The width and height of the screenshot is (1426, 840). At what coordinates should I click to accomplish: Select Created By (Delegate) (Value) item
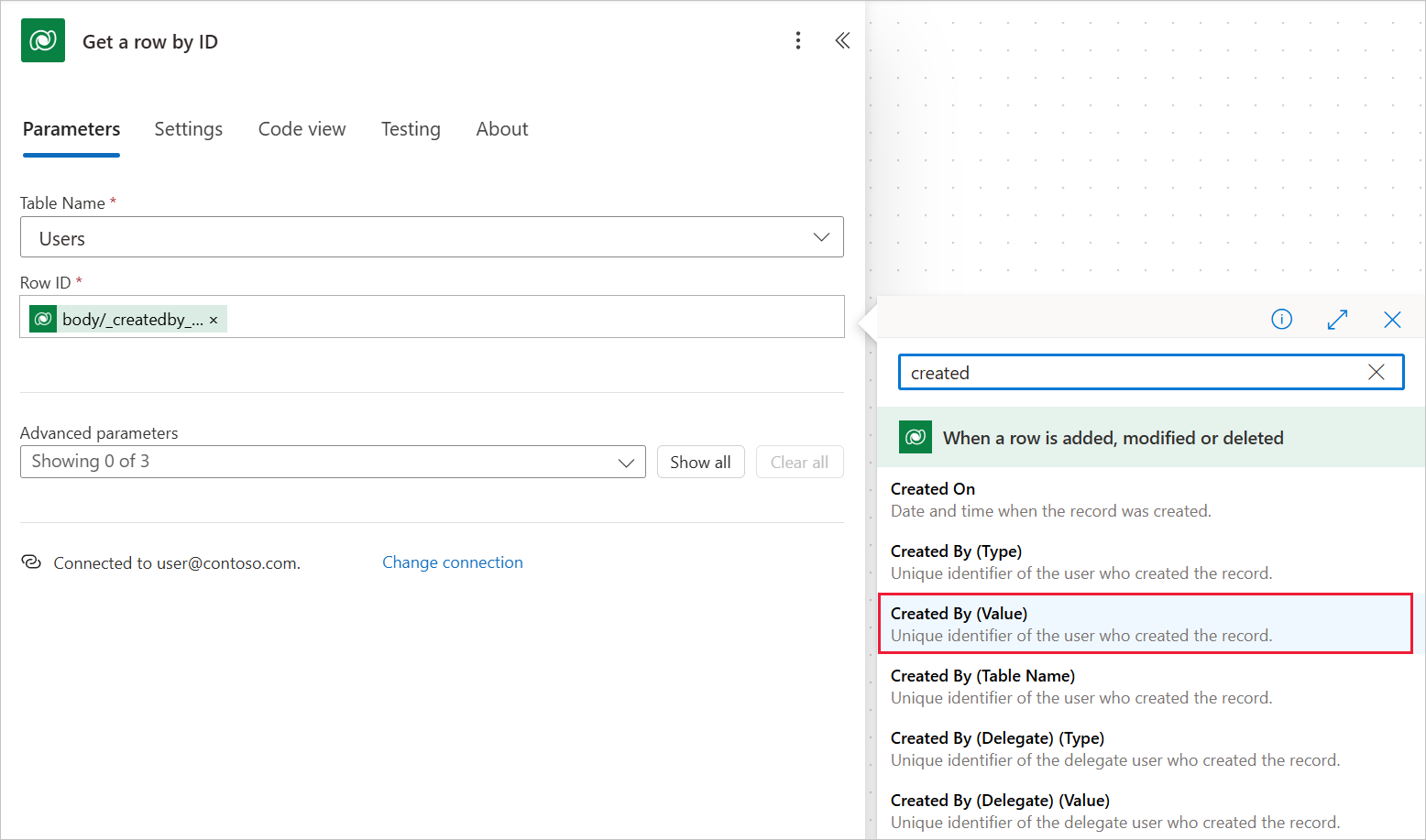(1146, 812)
